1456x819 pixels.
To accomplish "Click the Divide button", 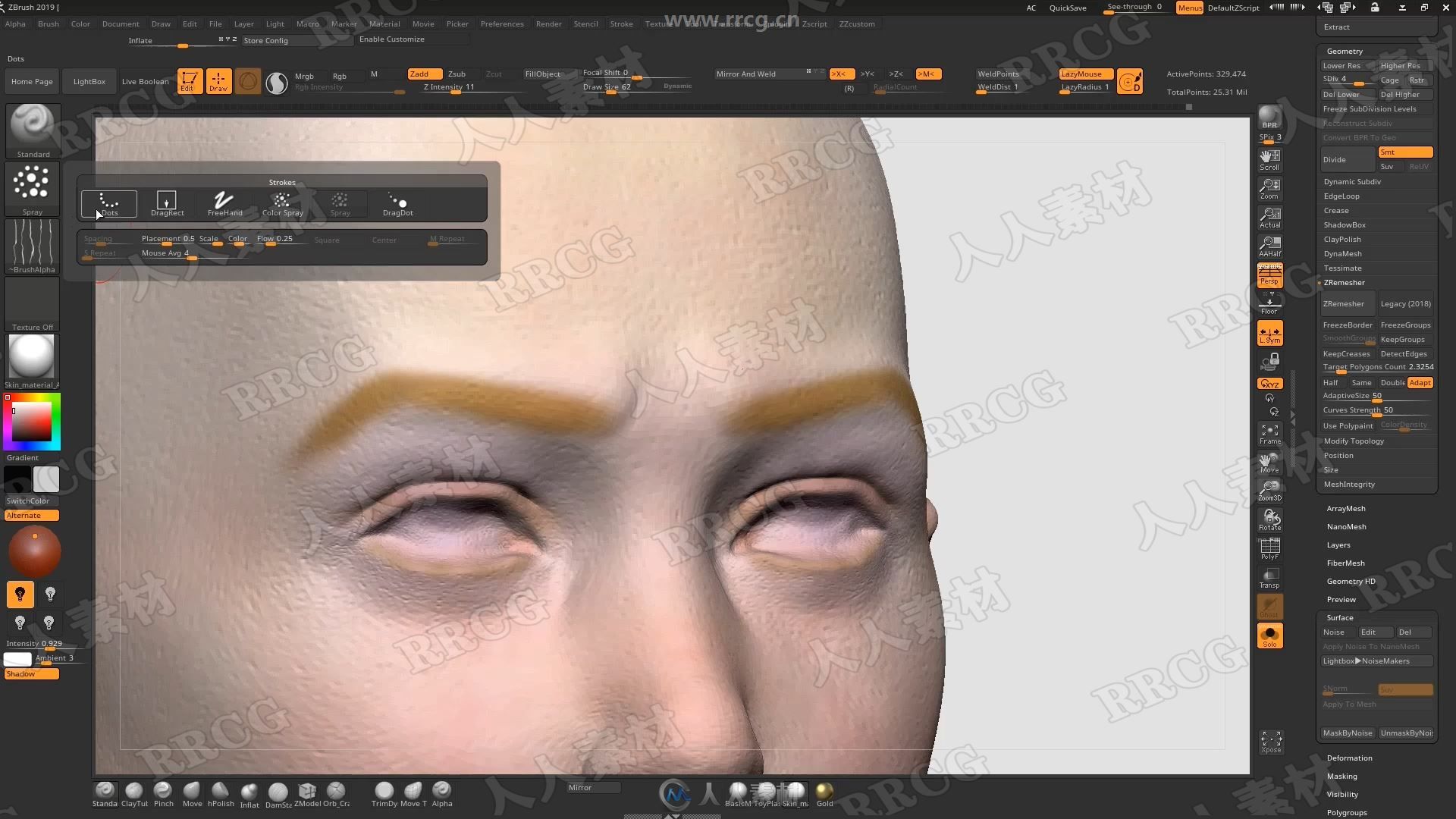I will [x=1347, y=159].
